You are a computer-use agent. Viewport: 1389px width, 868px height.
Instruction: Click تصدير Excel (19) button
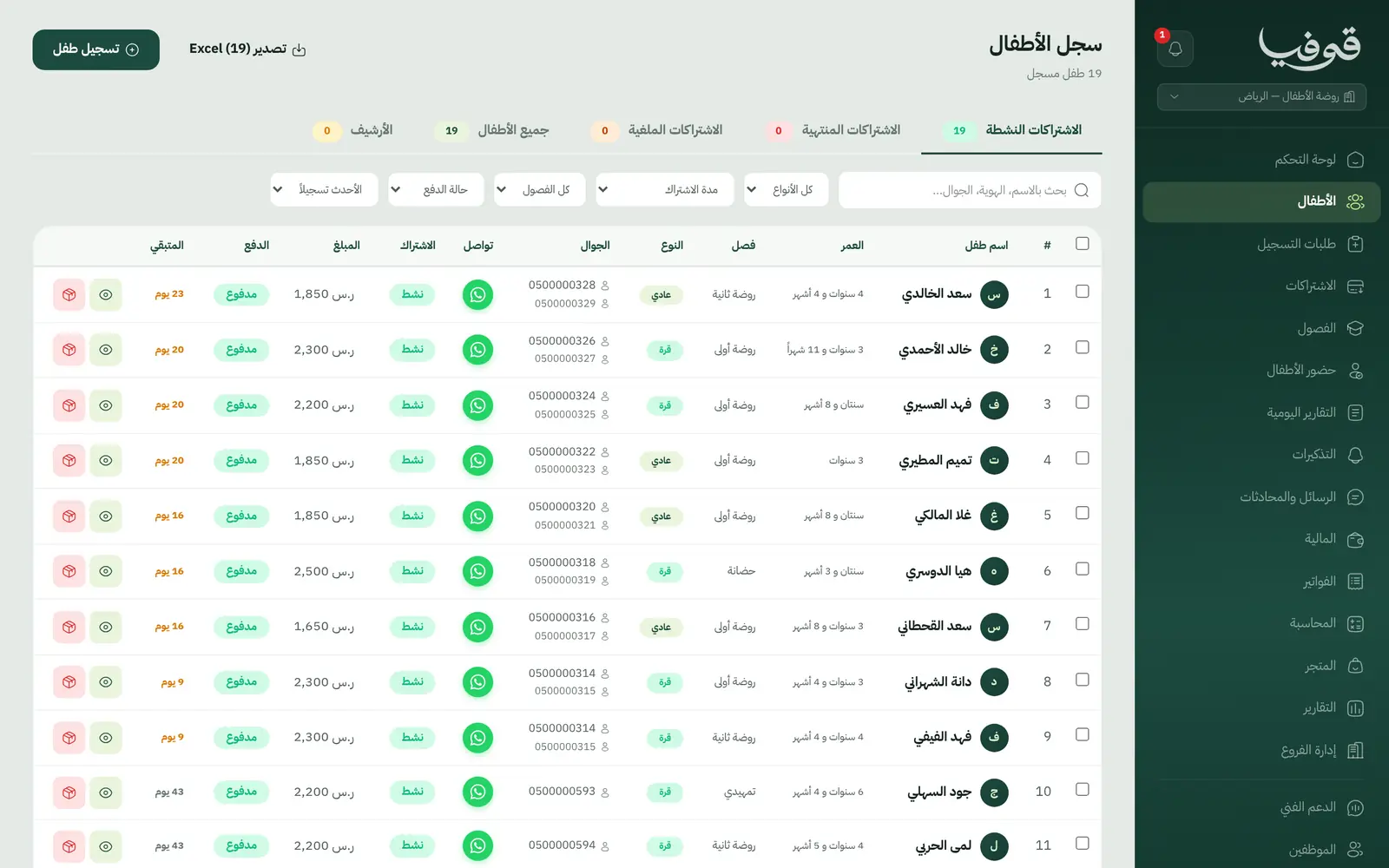pos(247,49)
